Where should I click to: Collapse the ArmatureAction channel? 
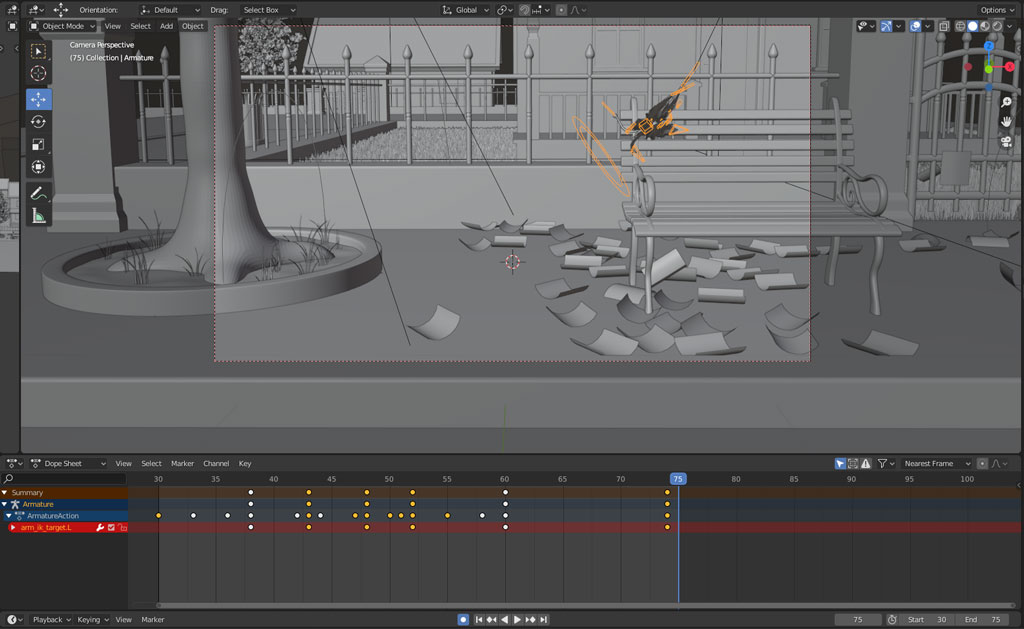[8, 516]
